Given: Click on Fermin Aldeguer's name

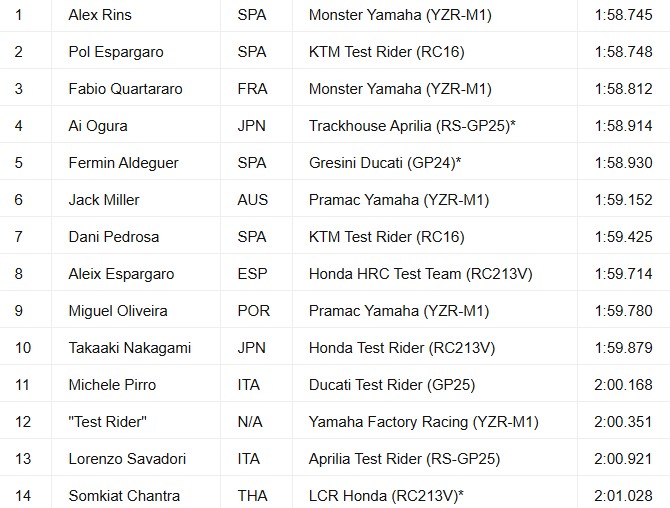Looking at the screenshot, I should [x=120, y=163].
